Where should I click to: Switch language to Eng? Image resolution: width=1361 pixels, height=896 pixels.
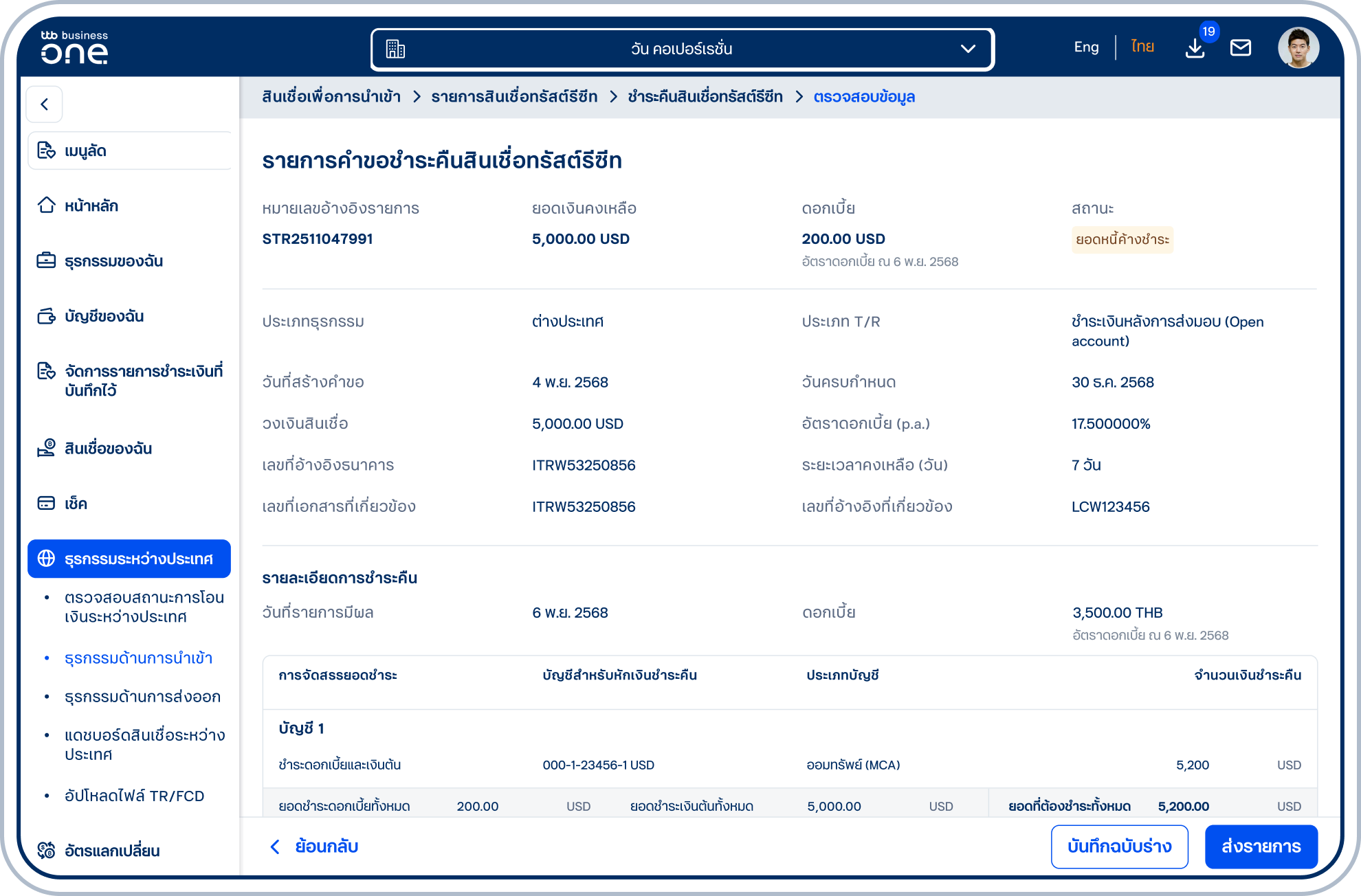point(1086,47)
